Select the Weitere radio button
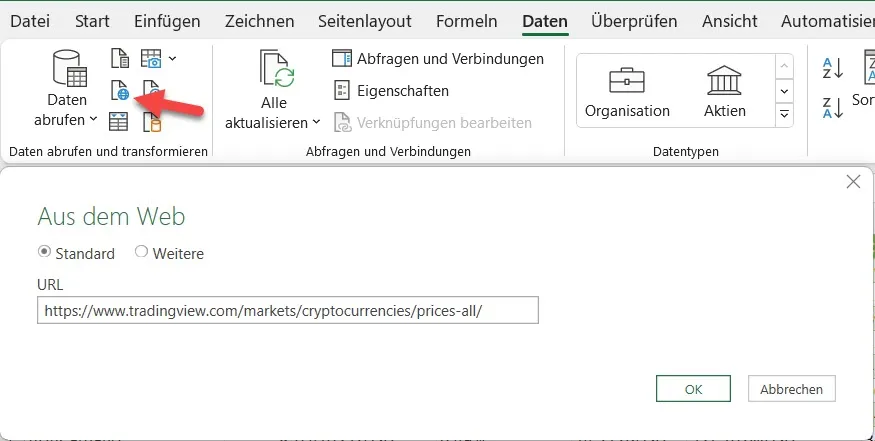The height and width of the screenshot is (441, 875). click(x=141, y=252)
